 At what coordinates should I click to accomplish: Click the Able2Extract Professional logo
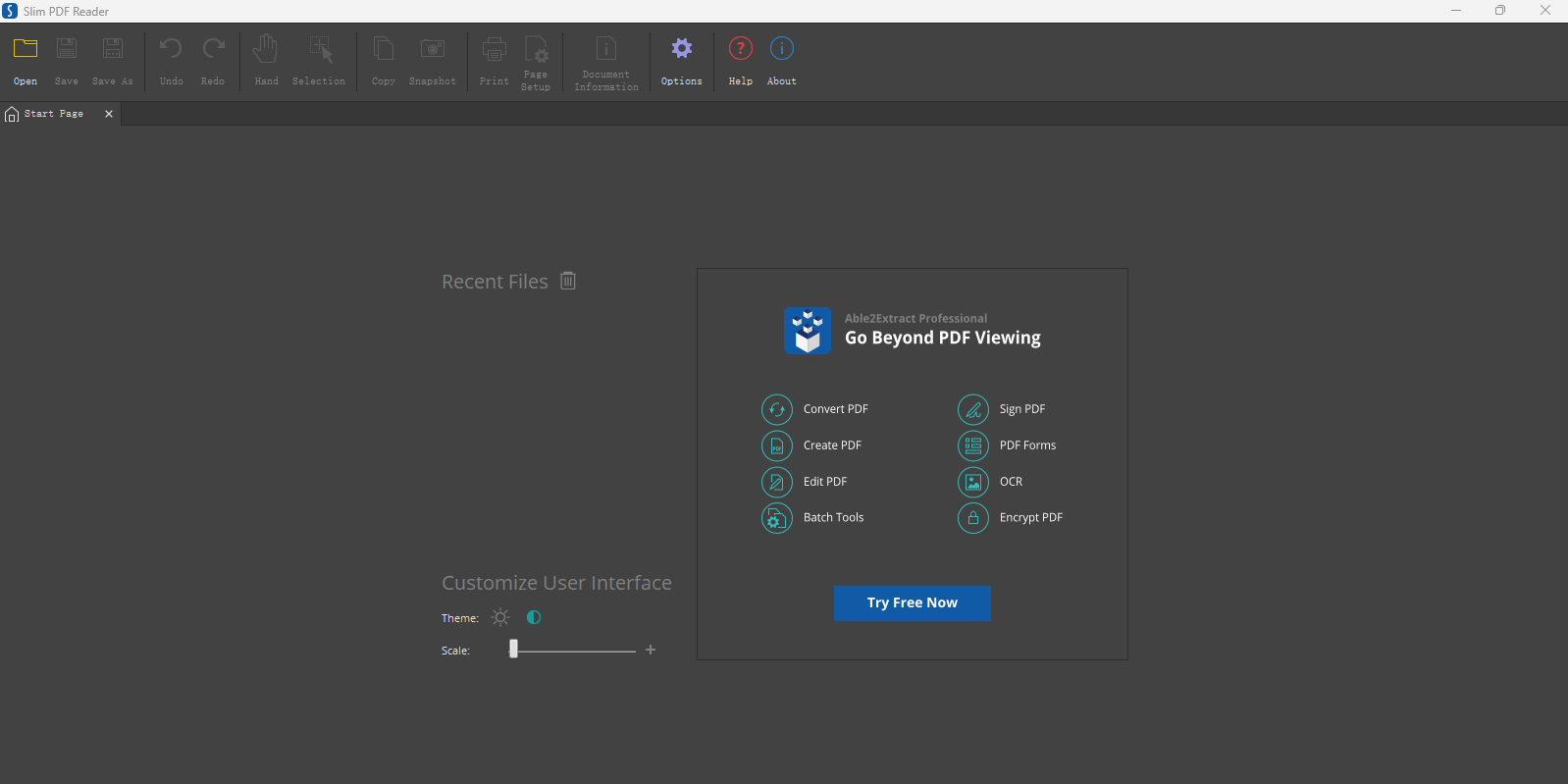[808, 331]
